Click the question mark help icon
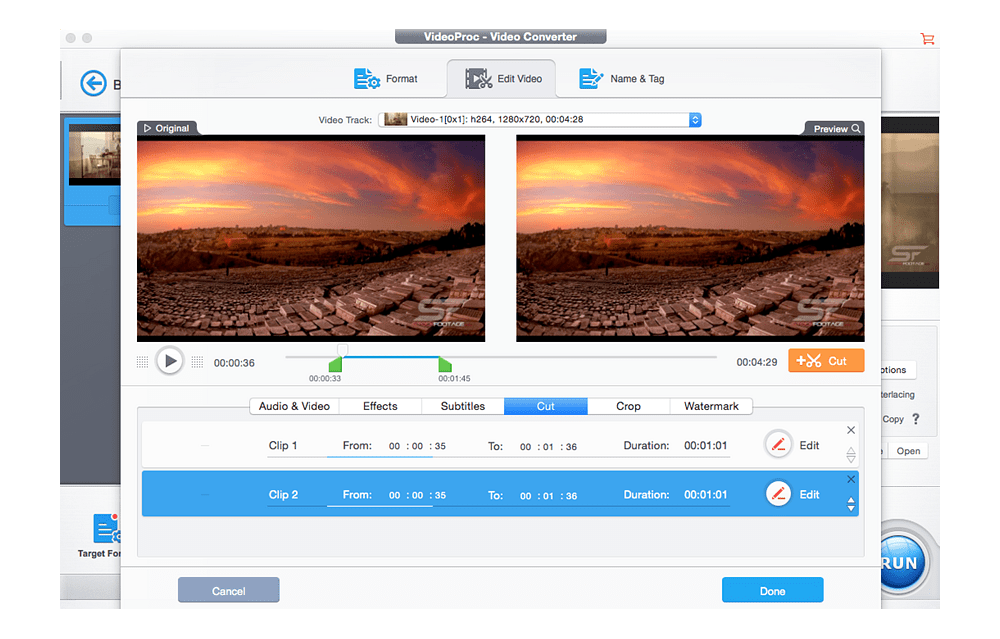 916,419
